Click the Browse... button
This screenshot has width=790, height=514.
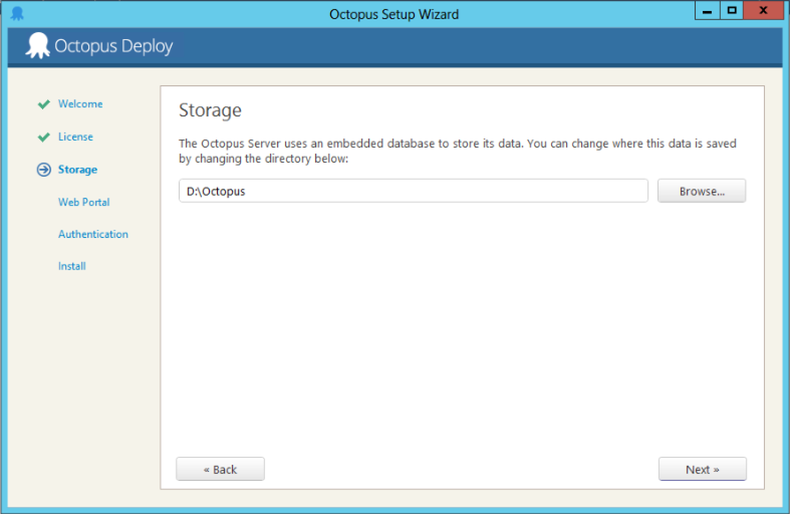pos(701,191)
